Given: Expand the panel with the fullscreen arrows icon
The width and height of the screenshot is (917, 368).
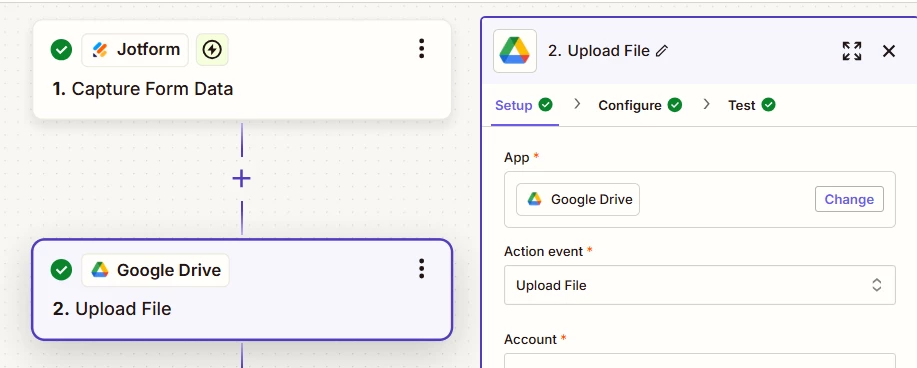Looking at the screenshot, I should [852, 51].
